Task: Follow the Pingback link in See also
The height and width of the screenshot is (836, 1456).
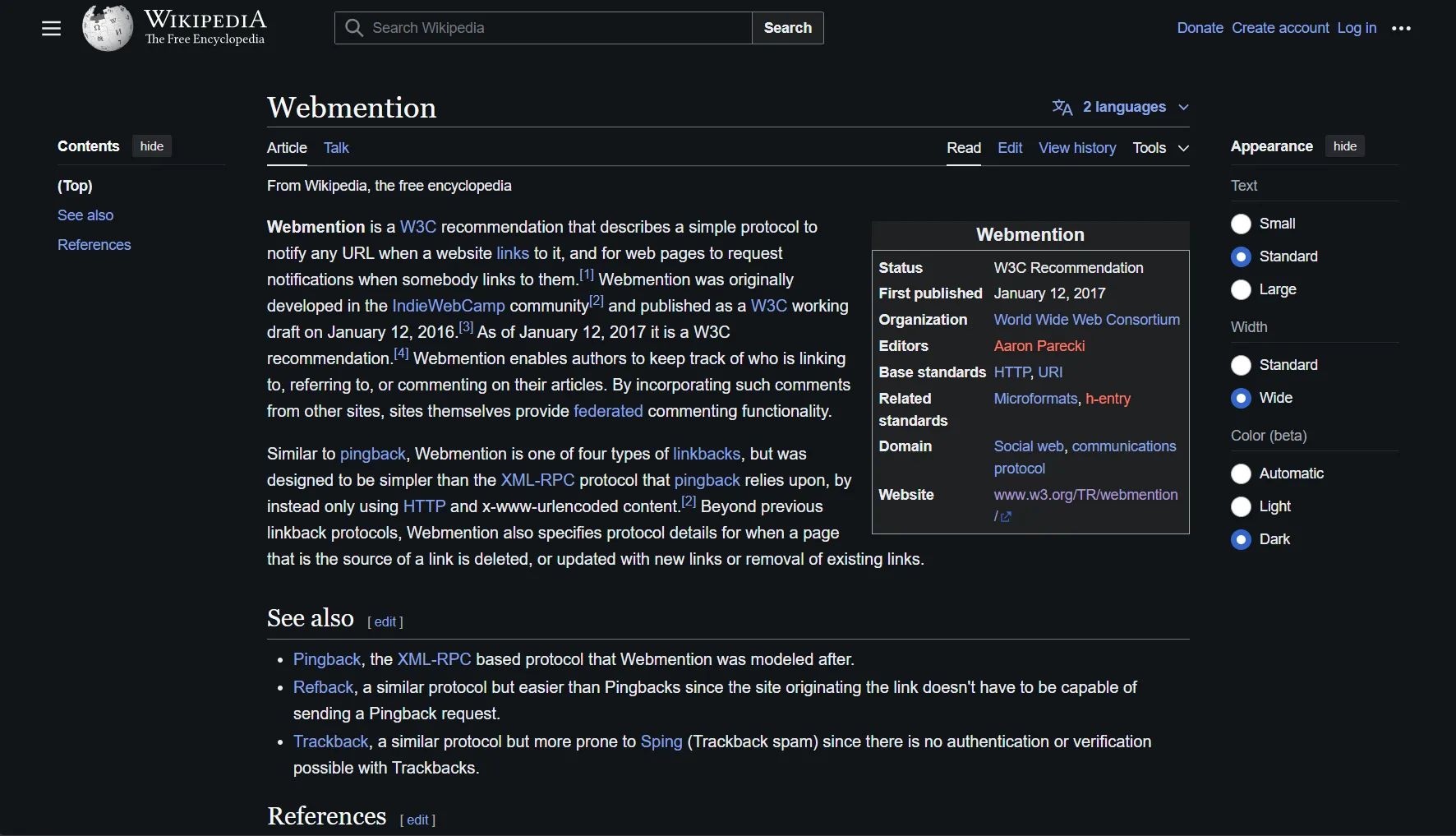Action: tap(326, 658)
